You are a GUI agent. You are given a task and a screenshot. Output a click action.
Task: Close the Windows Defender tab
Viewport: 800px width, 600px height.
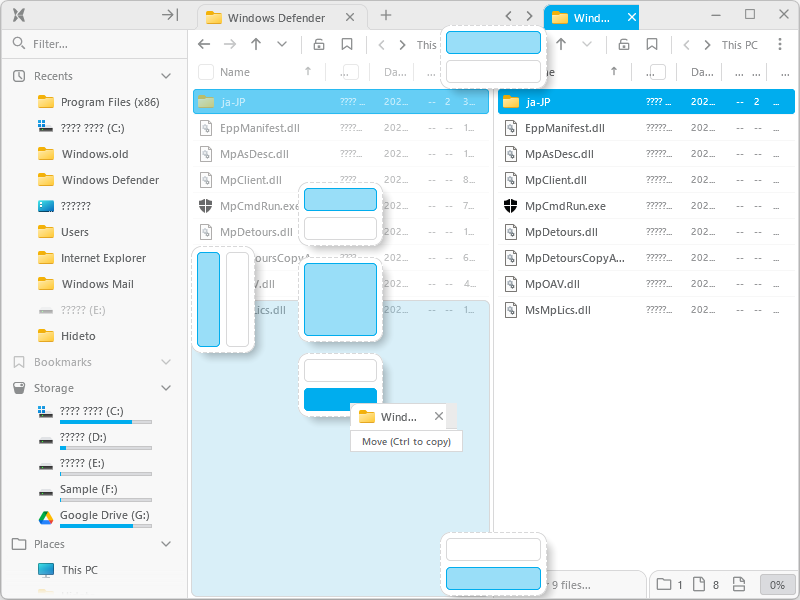click(350, 17)
